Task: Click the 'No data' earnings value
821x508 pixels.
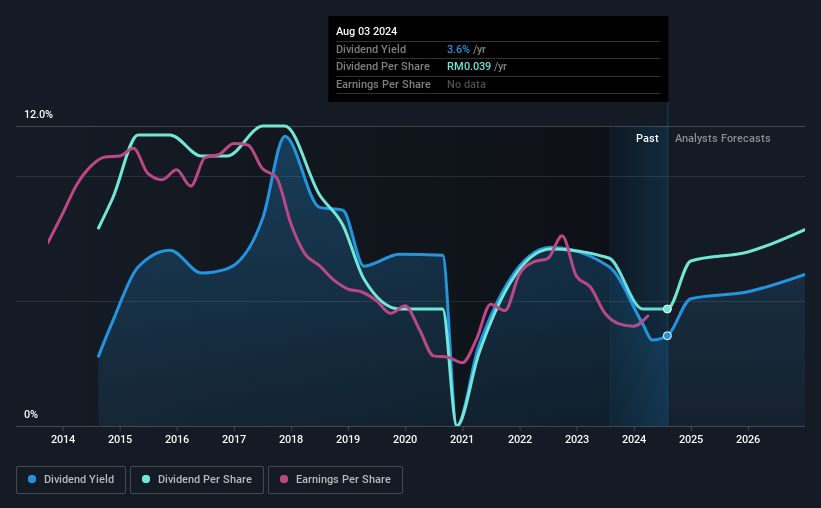Action: point(466,84)
